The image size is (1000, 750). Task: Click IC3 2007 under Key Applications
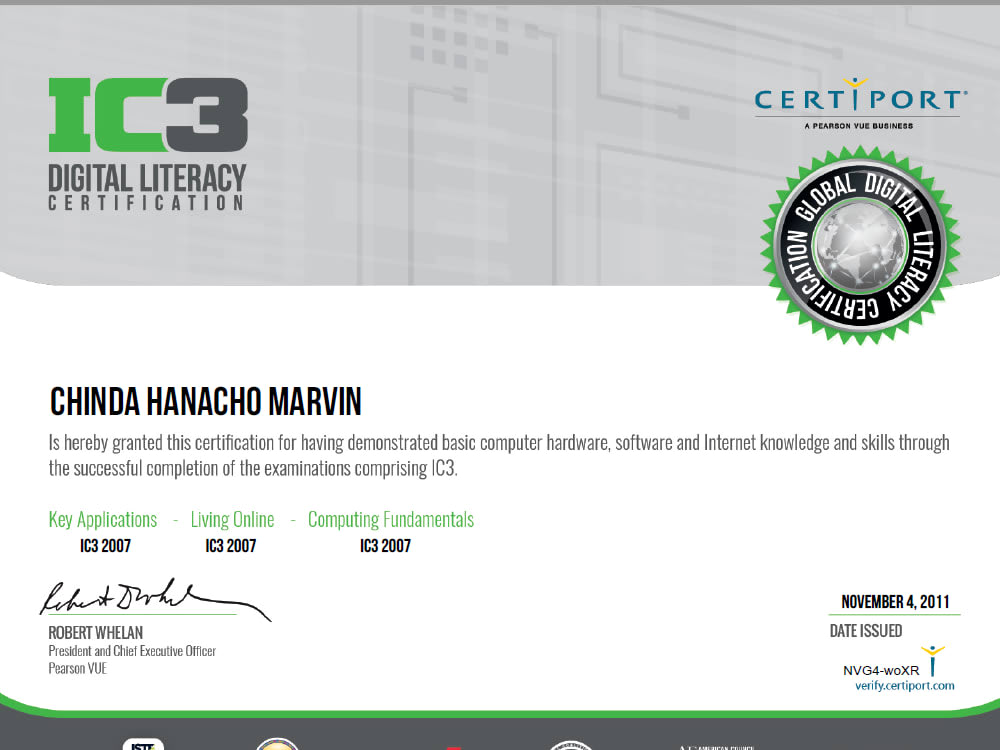point(105,546)
